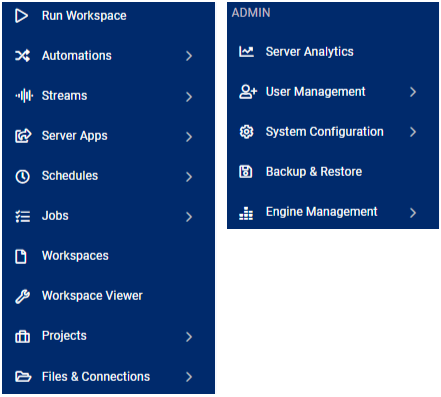The height and width of the screenshot is (397, 441).
Task: Expand the User Management chevron
Action: [413, 92]
